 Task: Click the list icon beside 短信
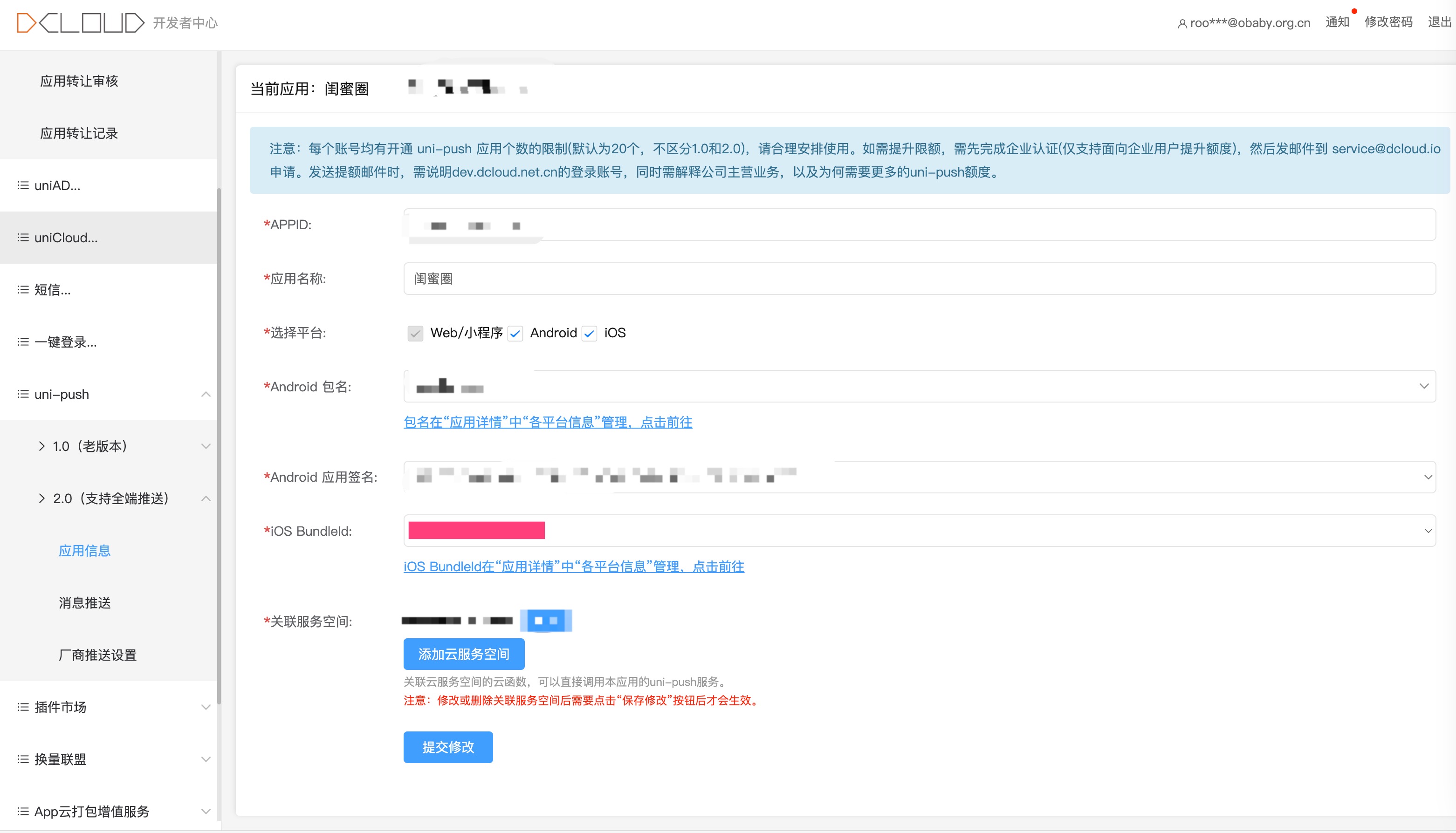[x=23, y=289]
